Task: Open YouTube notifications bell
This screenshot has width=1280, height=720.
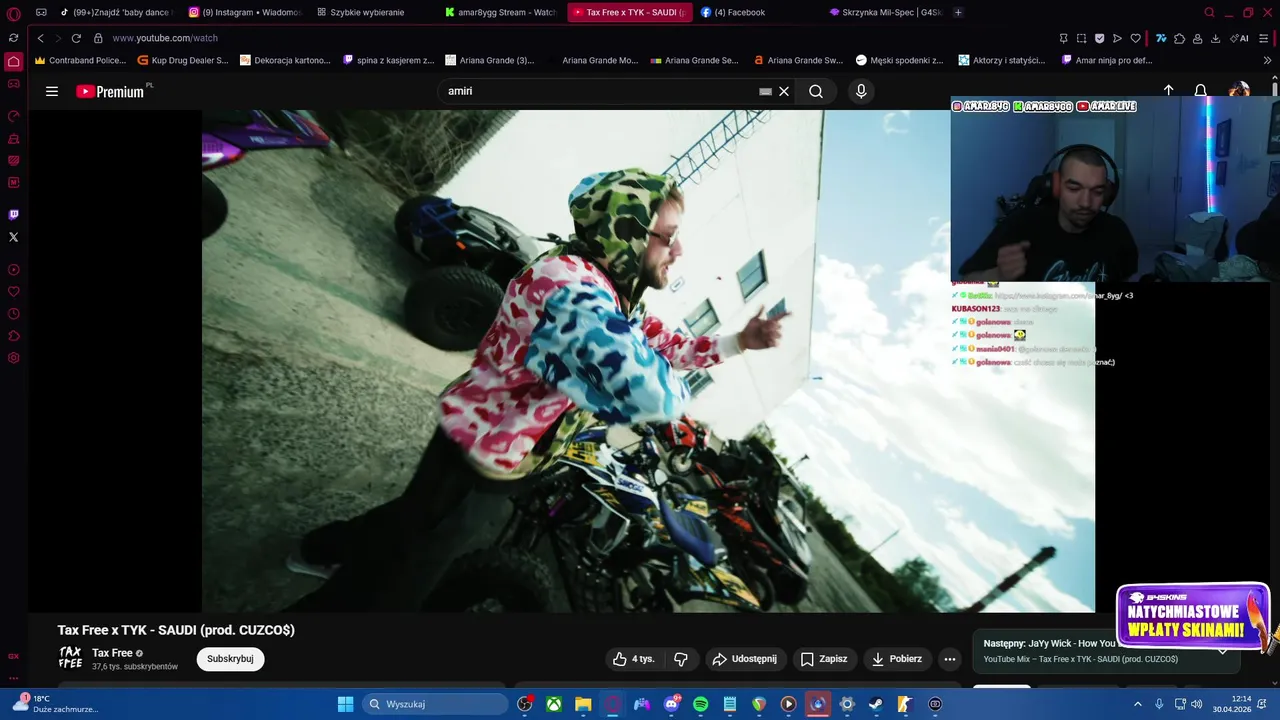Action: click(x=1201, y=91)
